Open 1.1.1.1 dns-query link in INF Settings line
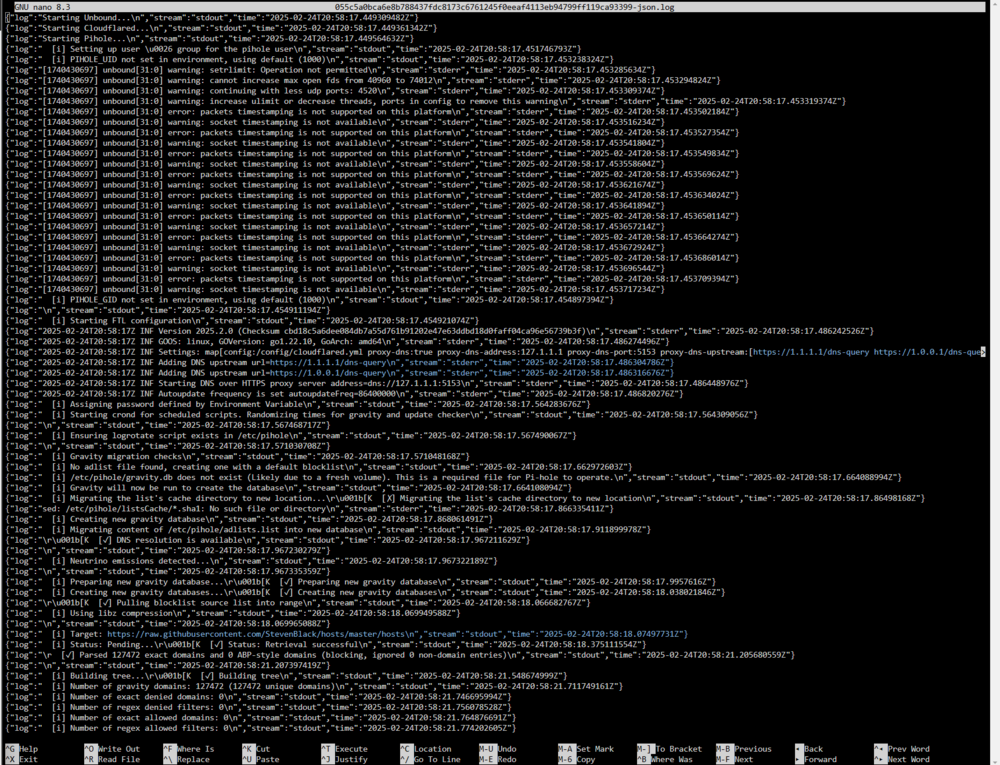Image resolution: width=1000 pixels, height=765 pixels. 811,352
